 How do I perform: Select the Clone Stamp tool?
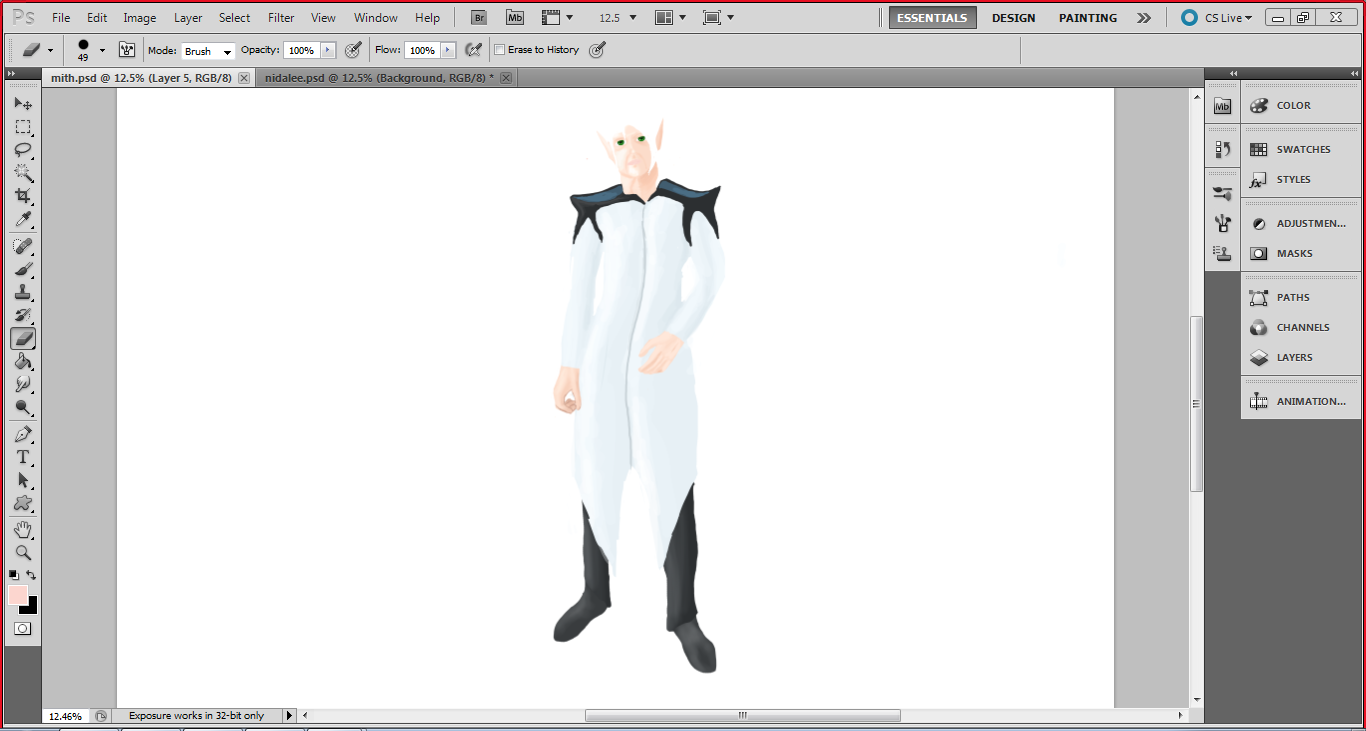(x=23, y=292)
